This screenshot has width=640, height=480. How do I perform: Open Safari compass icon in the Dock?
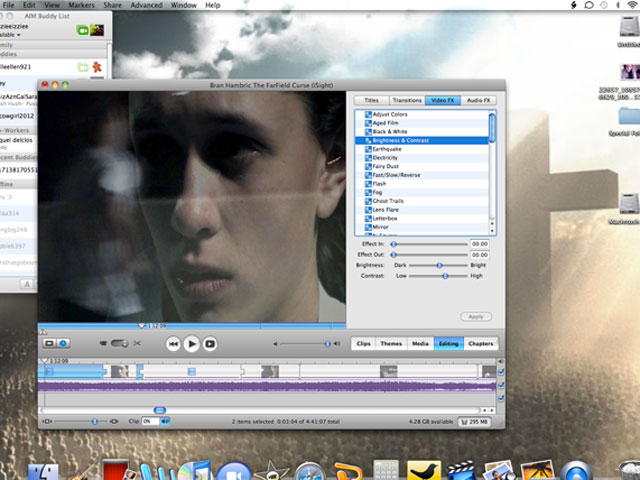click(309, 472)
